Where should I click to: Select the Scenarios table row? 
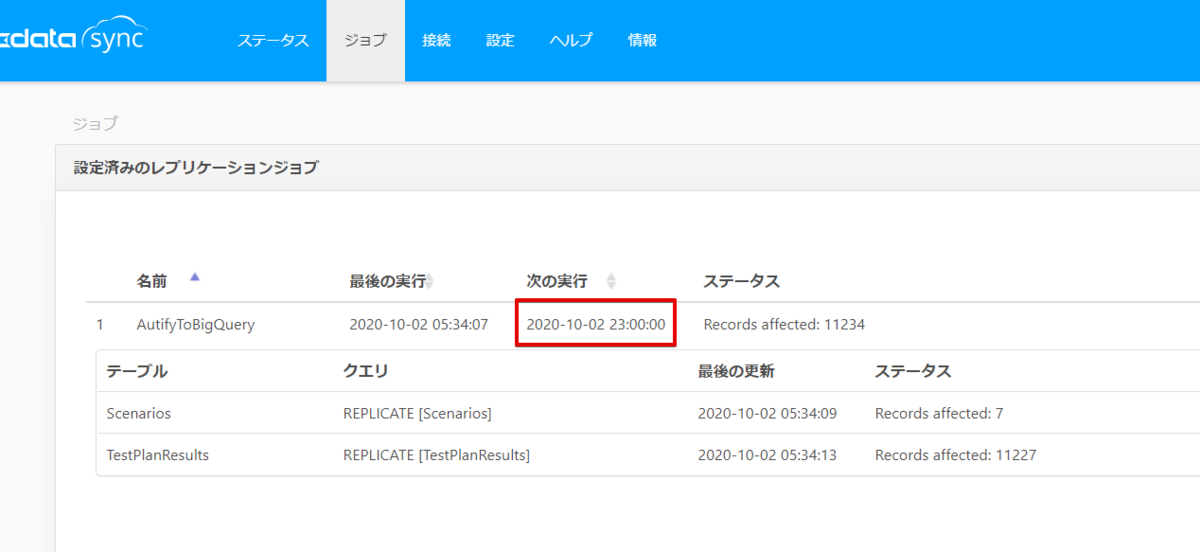(x=648, y=413)
